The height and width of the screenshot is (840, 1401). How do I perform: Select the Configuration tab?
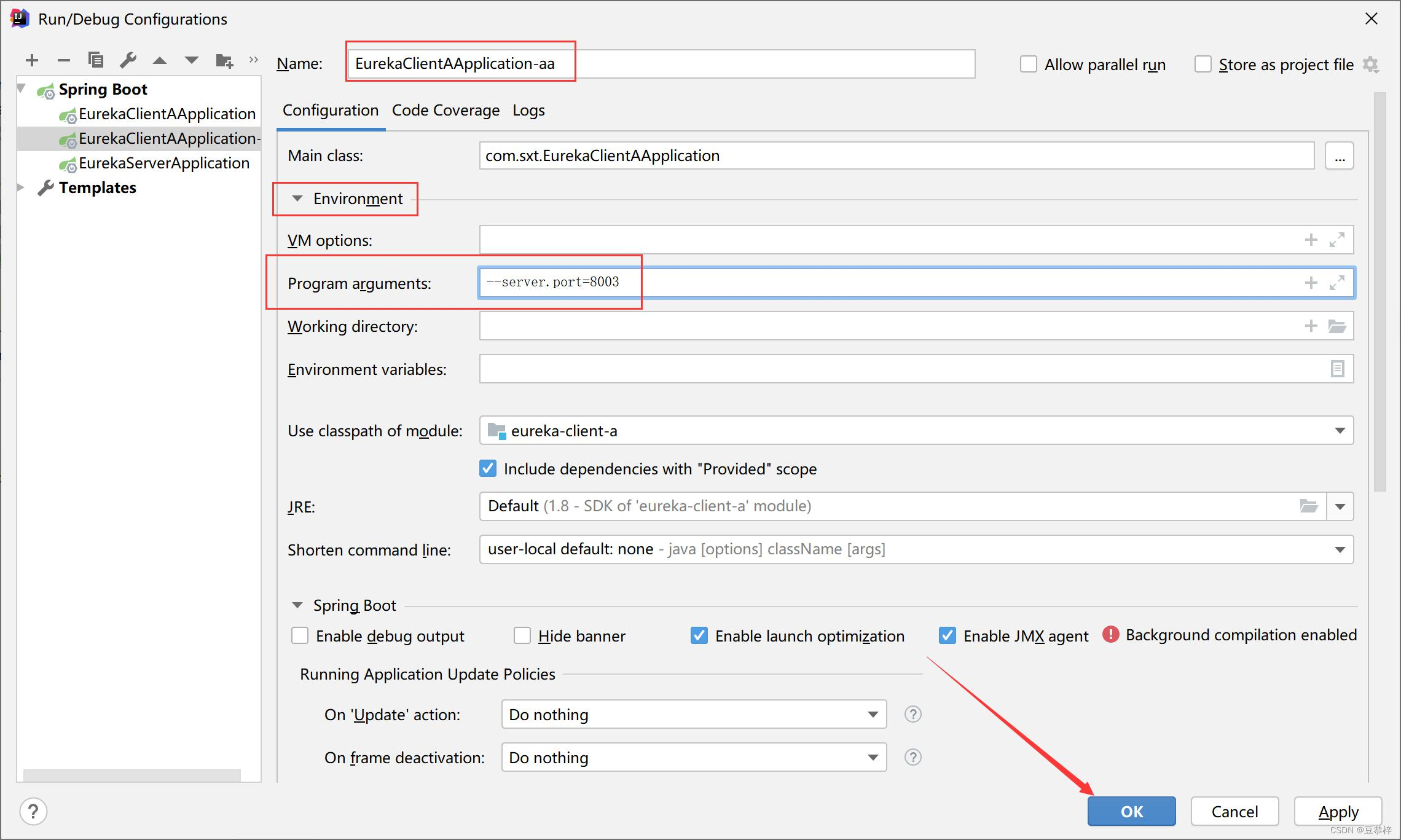coord(330,110)
